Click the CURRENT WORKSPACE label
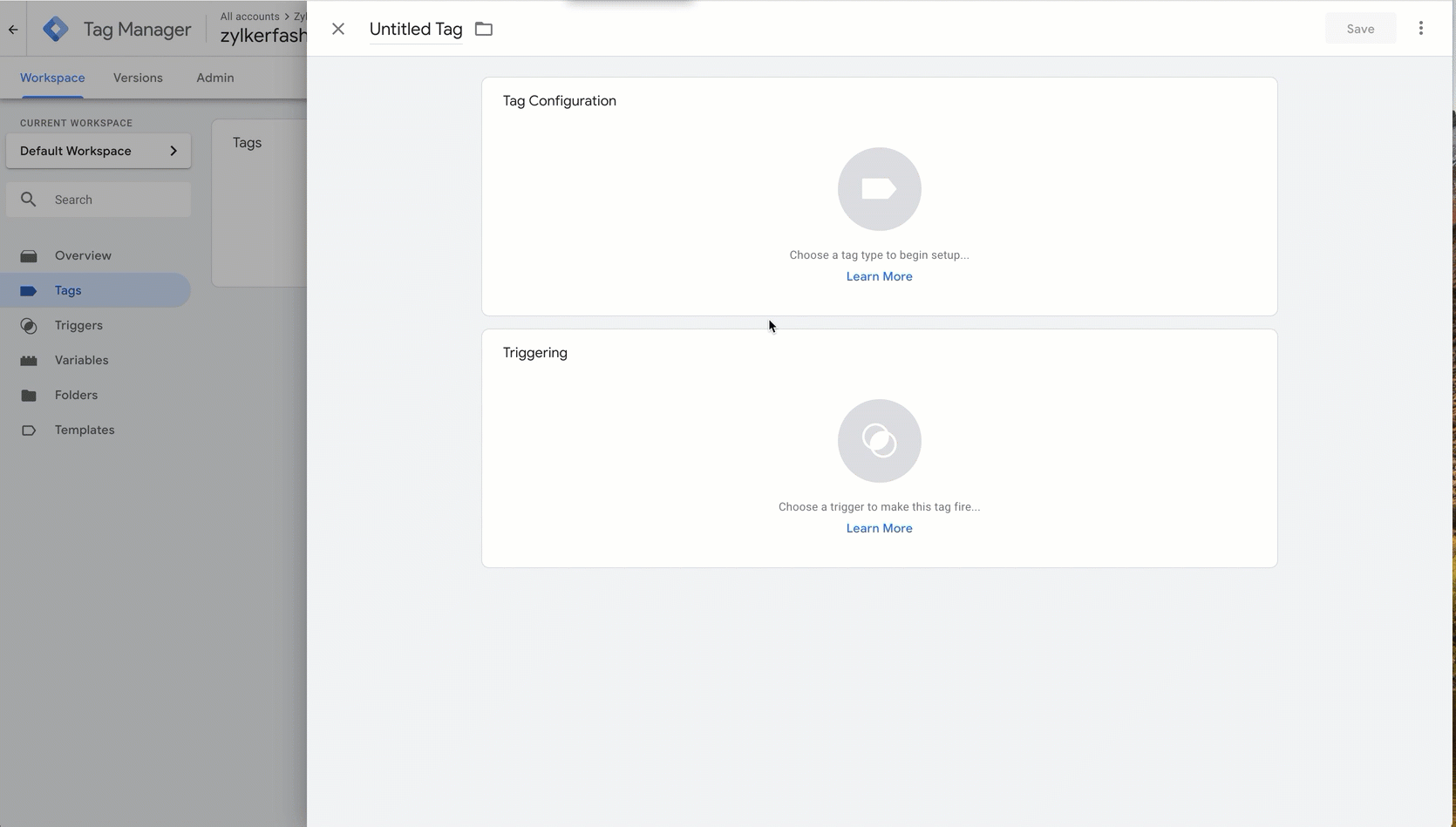Screen dimensions: 1456x827 pos(77,124)
